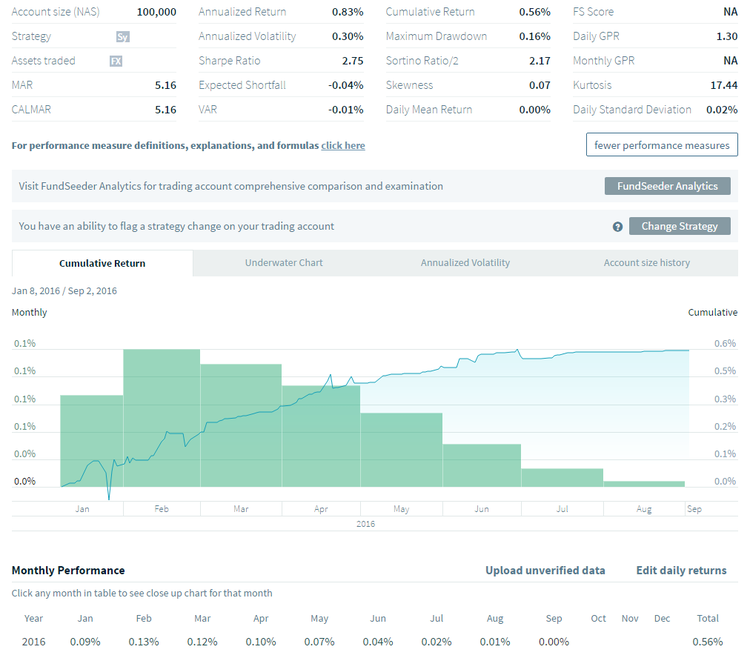Select the Annualized Volatility tab
This screenshot has width=750, height=658.
click(465, 263)
